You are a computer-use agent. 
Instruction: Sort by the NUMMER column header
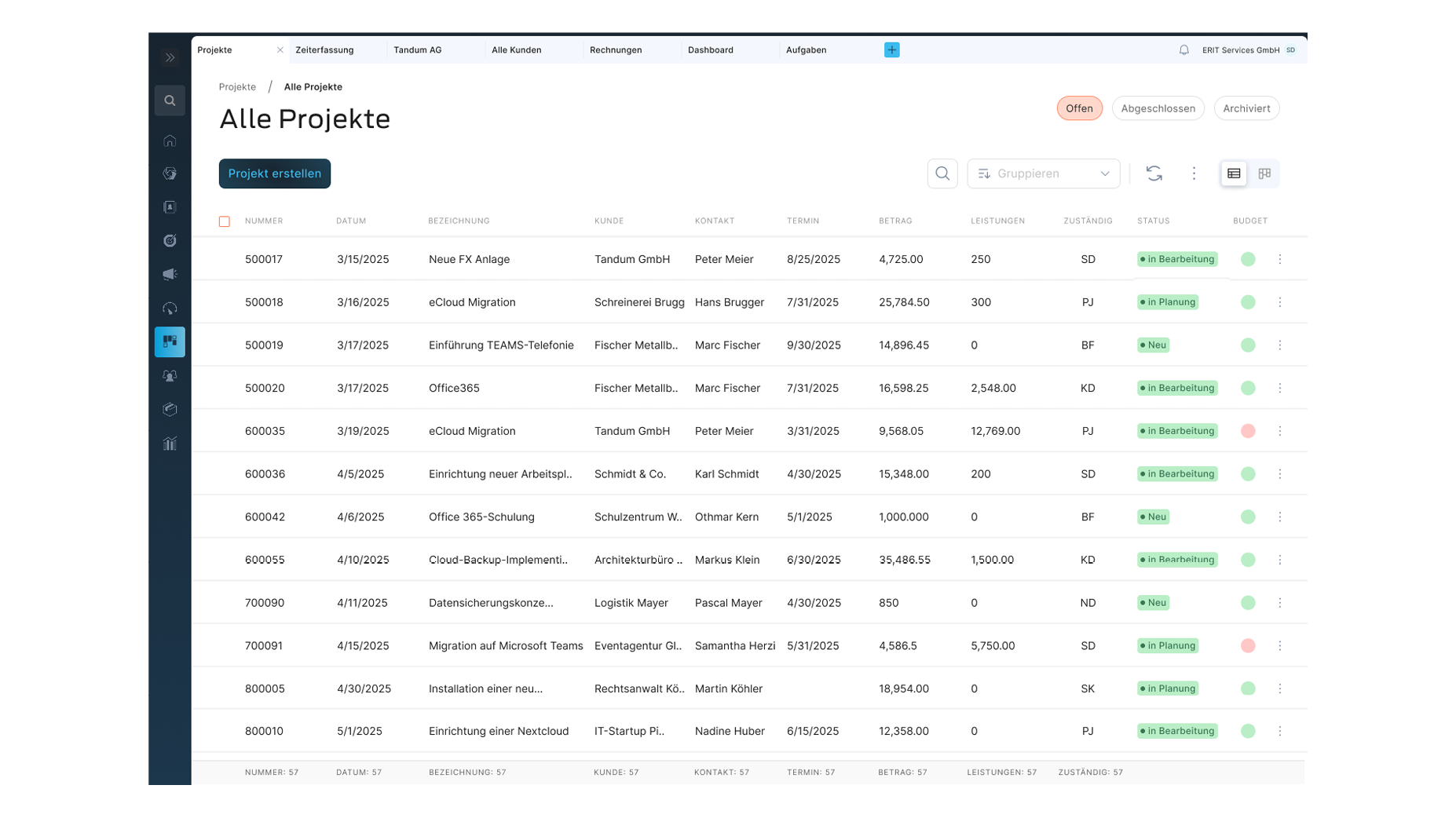click(x=264, y=221)
